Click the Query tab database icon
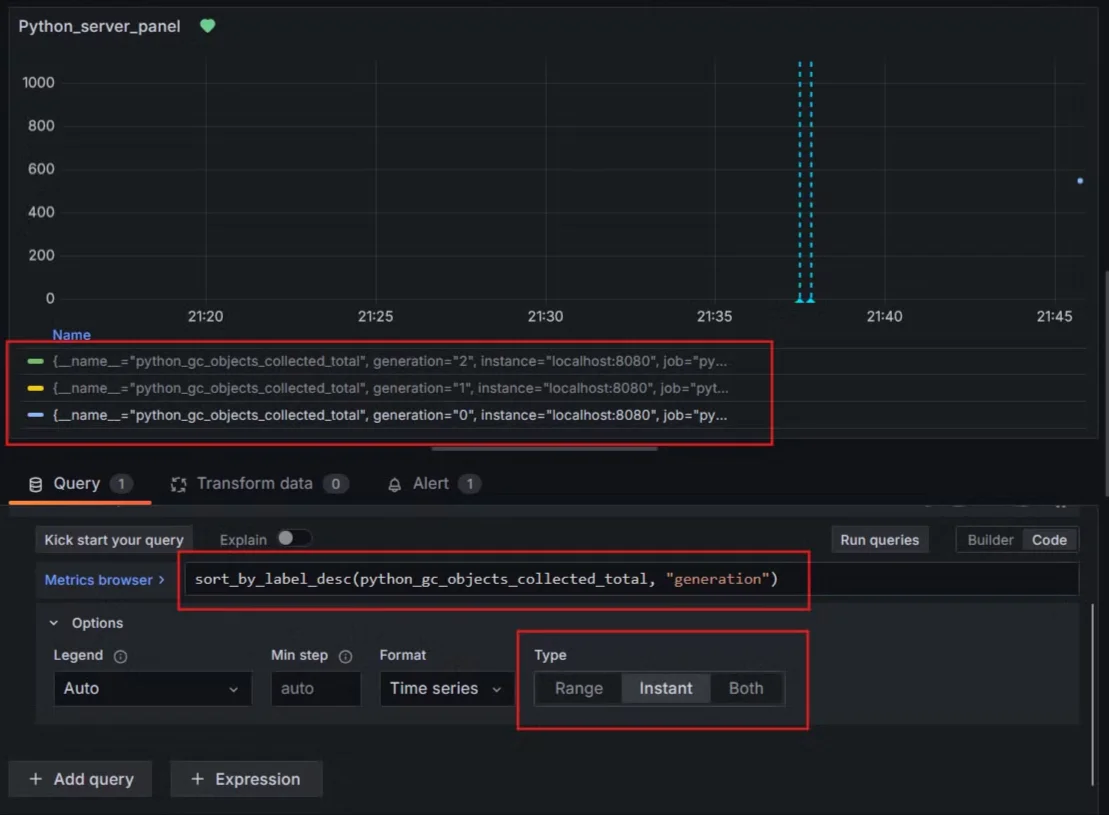Viewport: 1109px width, 815px height. point(35,485)
